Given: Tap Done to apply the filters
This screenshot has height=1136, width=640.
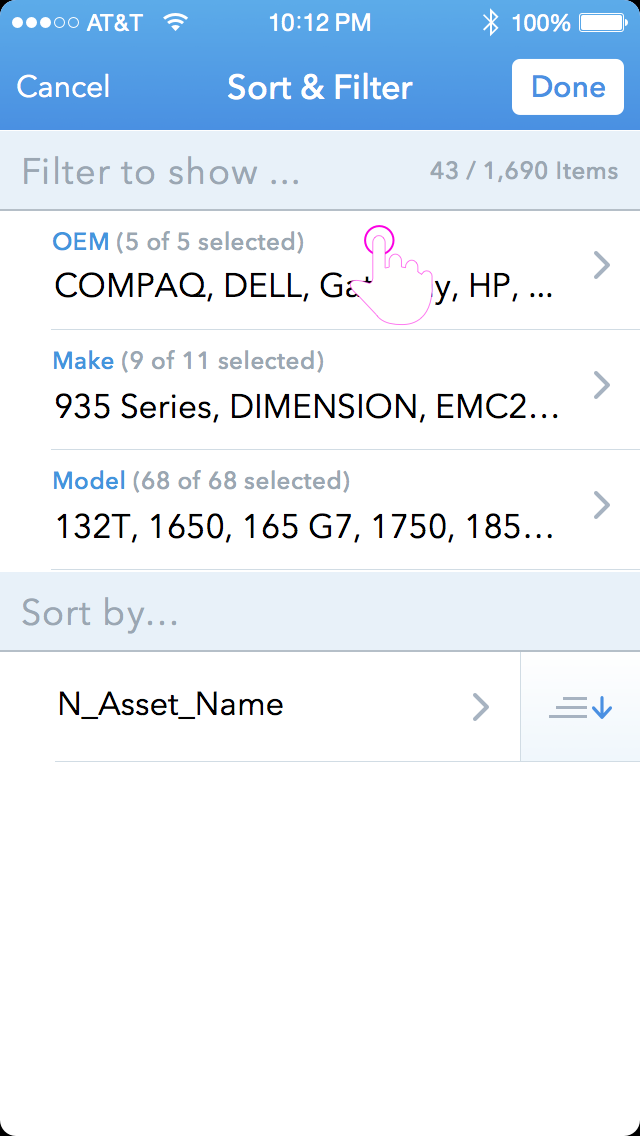Looking at the screenshot, I should tap(567, 87).
